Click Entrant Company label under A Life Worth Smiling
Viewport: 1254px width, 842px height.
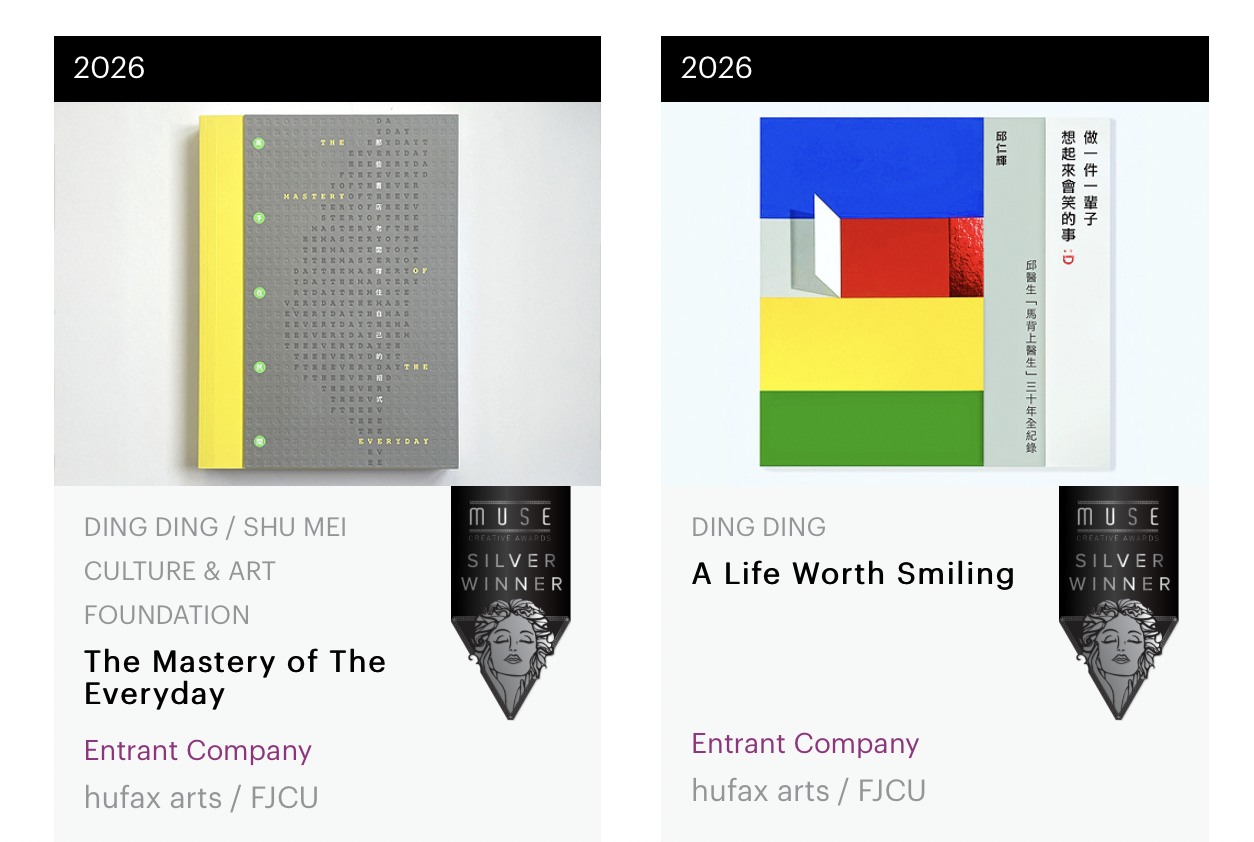(x=805, y=744)
